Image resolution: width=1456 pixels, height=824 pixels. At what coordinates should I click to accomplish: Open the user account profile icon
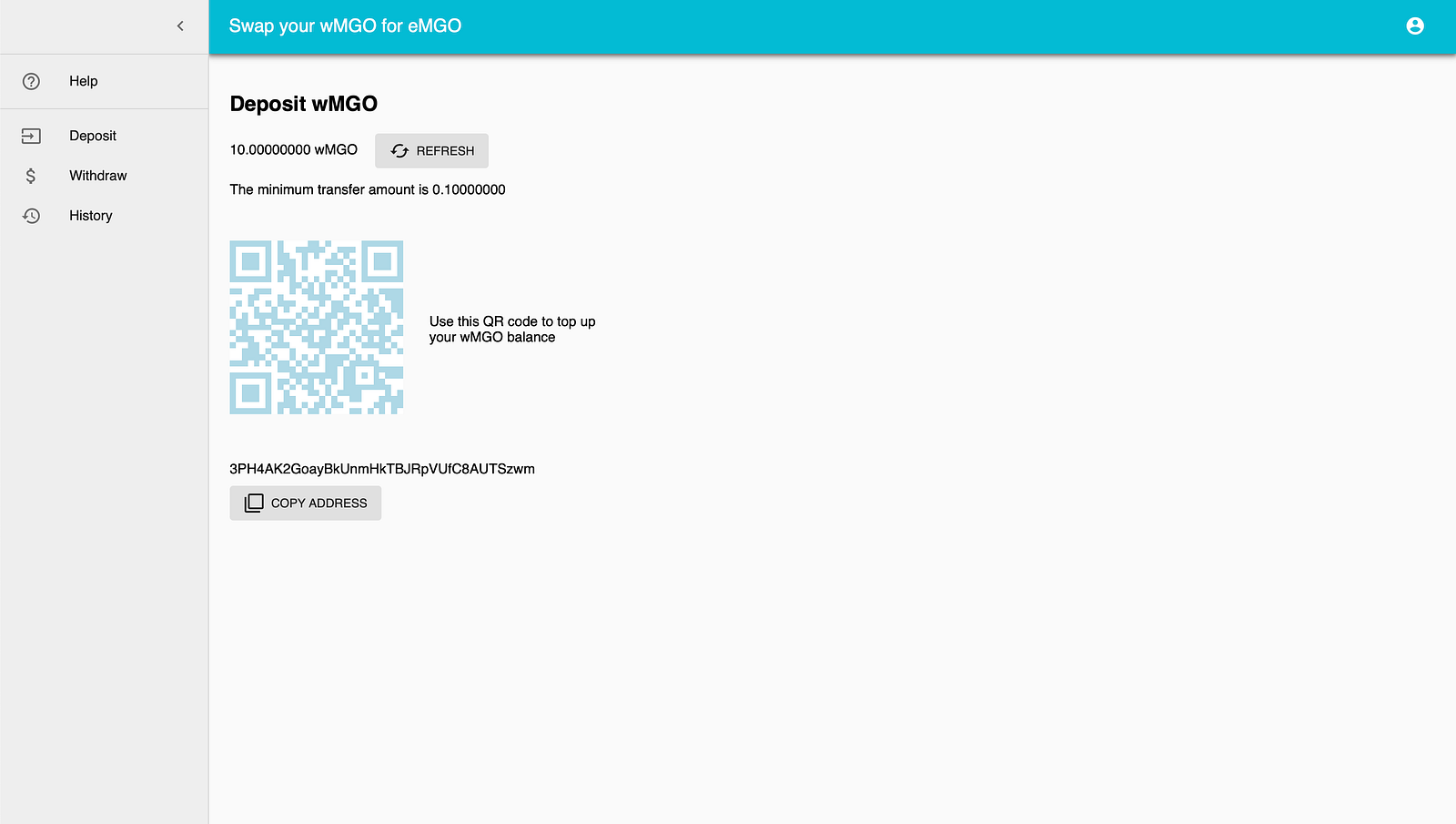pos(1414,26)
